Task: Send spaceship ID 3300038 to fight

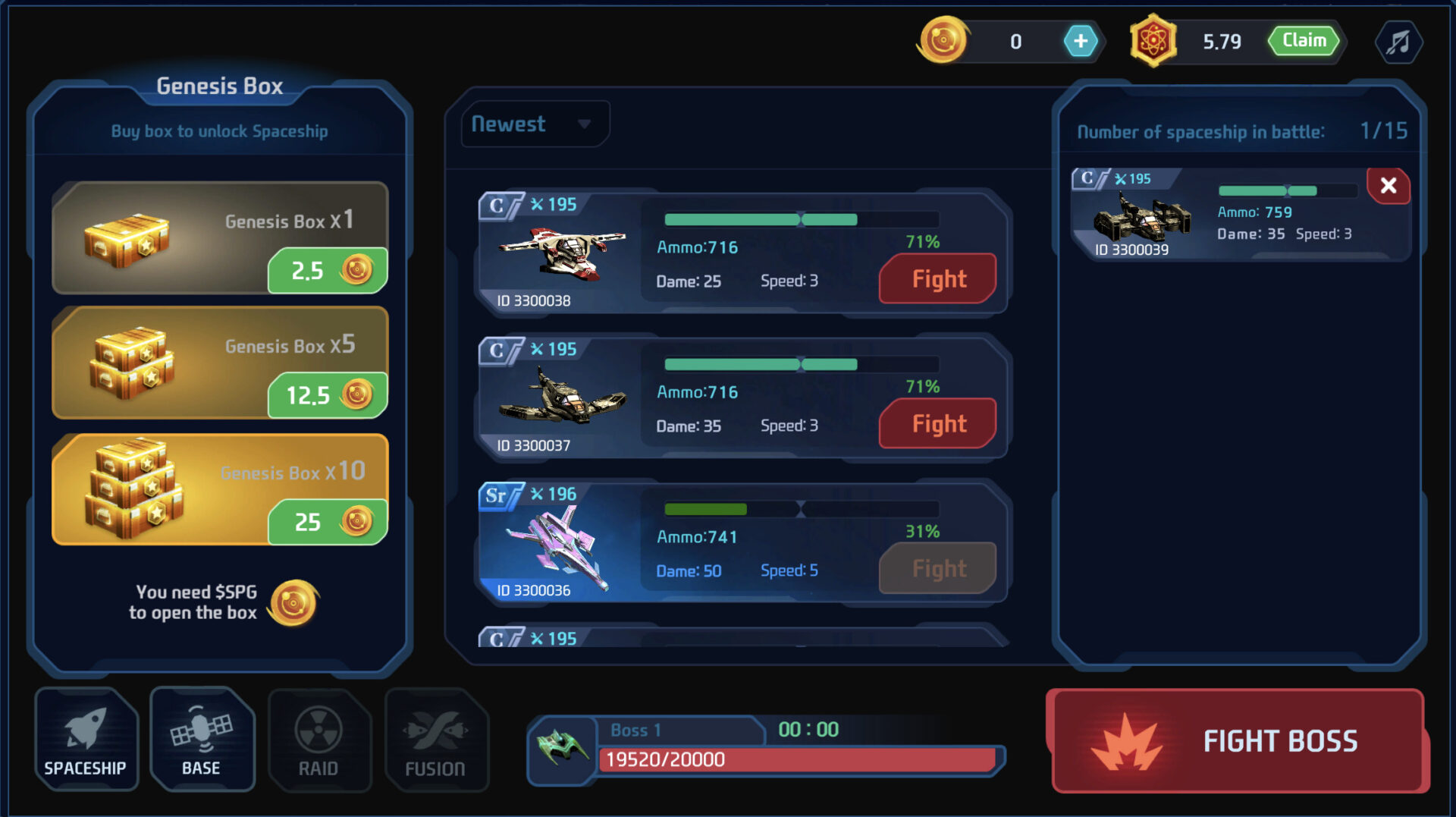Action: [937, 279]
